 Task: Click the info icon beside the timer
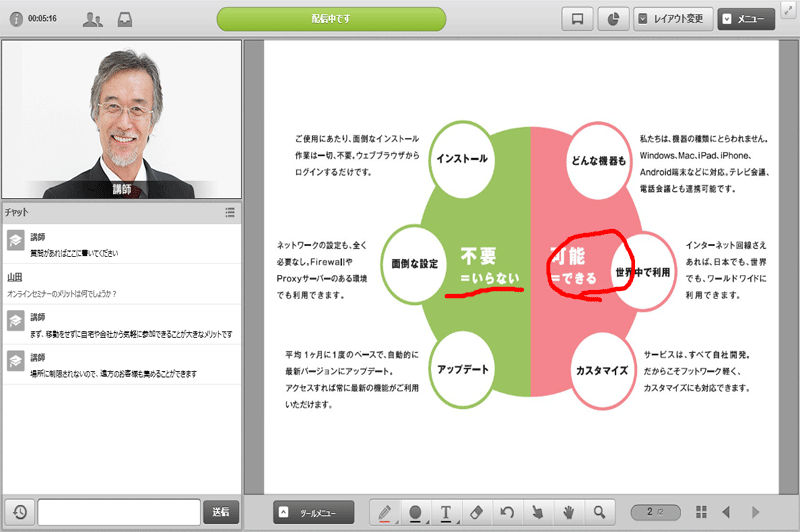(15, 19)
